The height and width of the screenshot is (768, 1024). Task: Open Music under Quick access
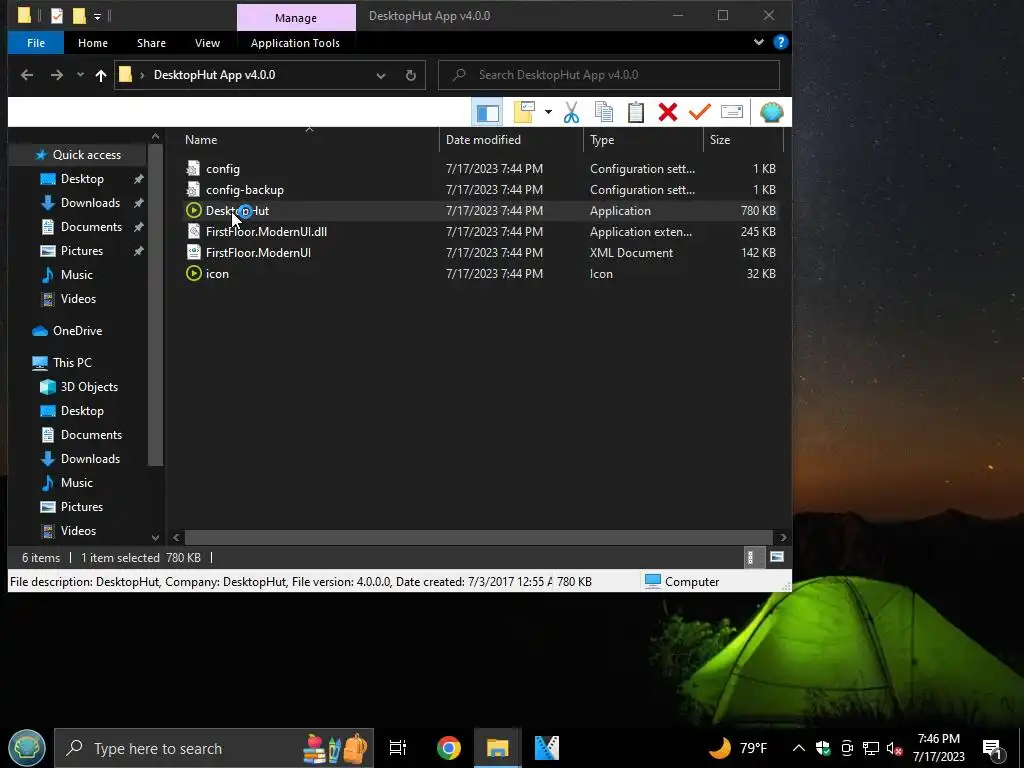tap(76, 275)
